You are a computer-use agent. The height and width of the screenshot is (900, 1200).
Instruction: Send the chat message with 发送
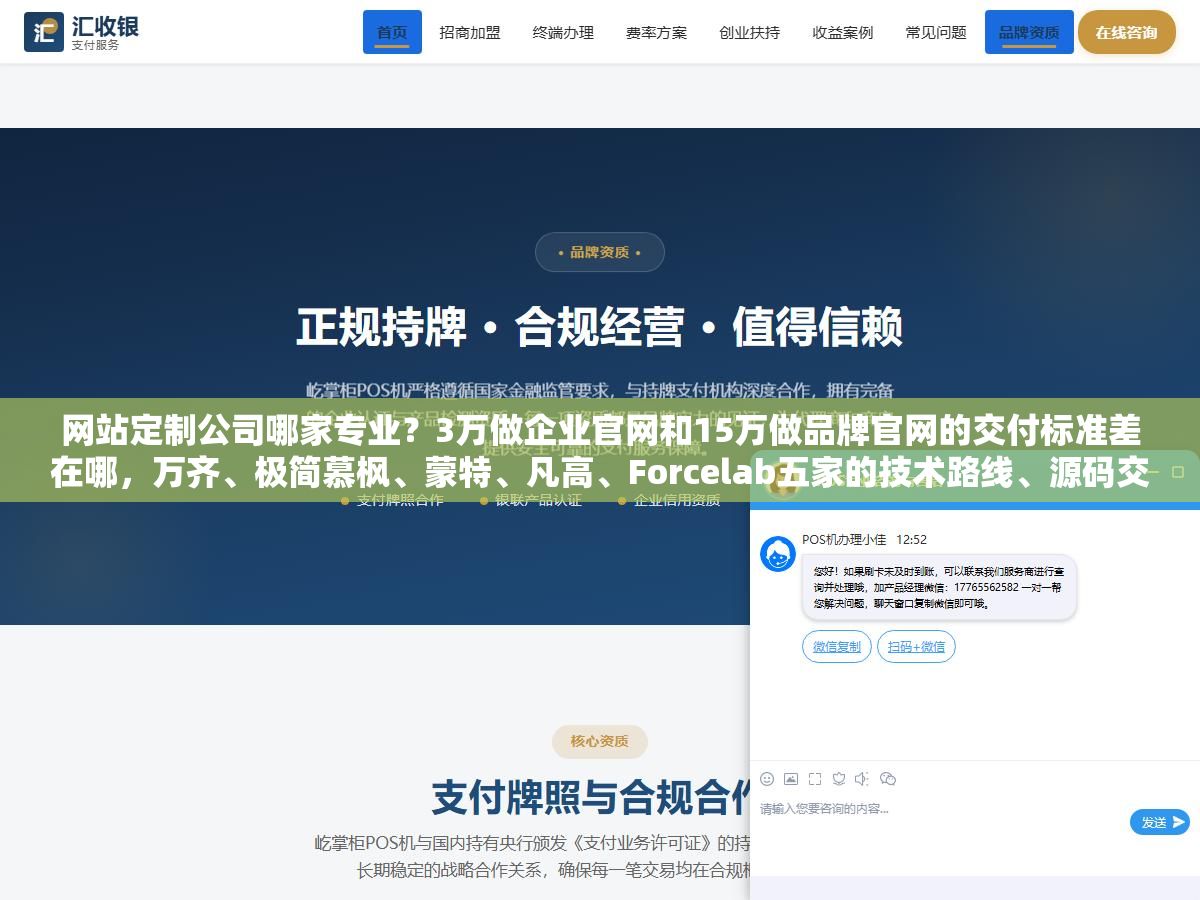1160,822
